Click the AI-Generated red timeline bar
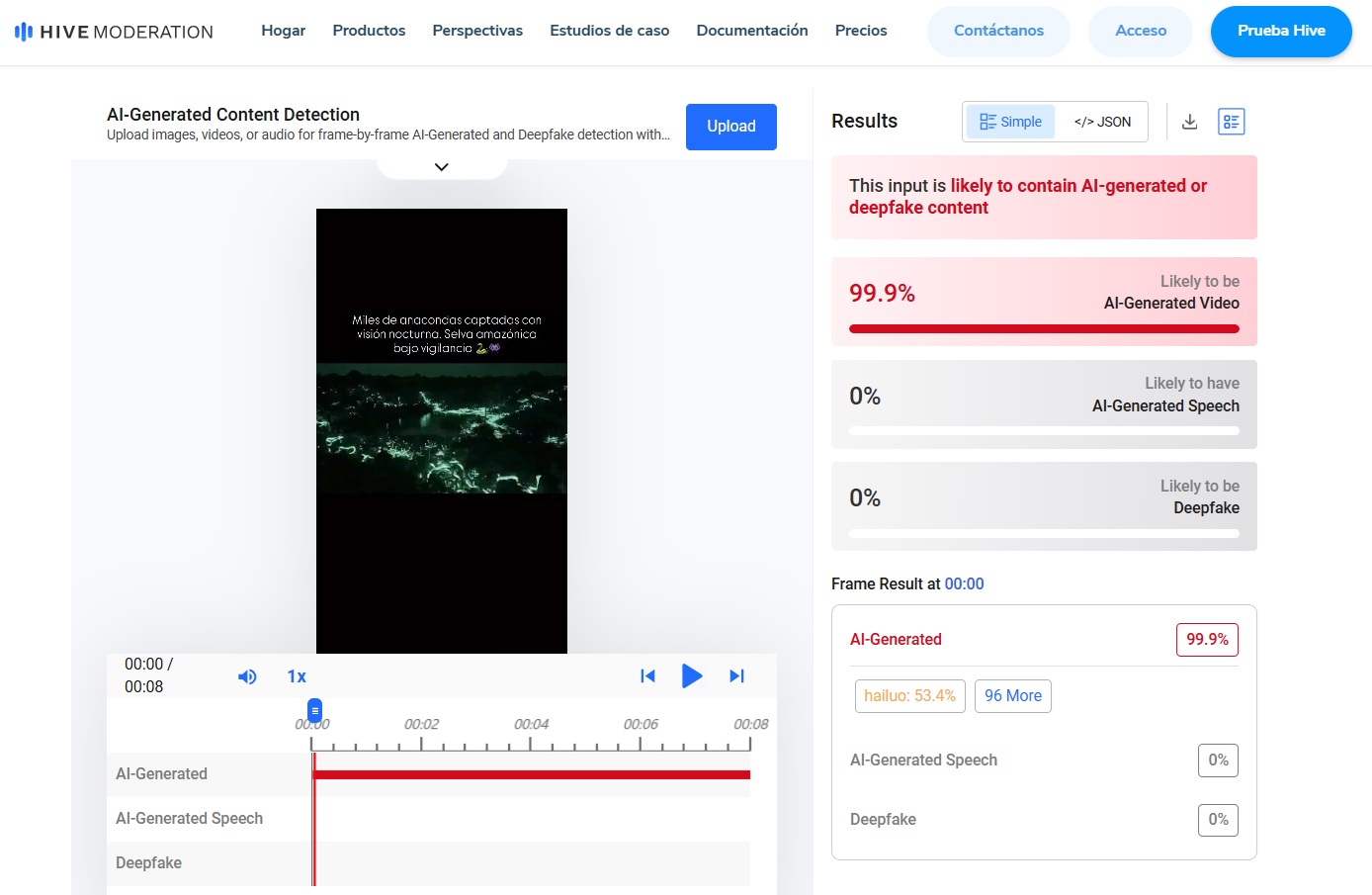 (532, 774)
